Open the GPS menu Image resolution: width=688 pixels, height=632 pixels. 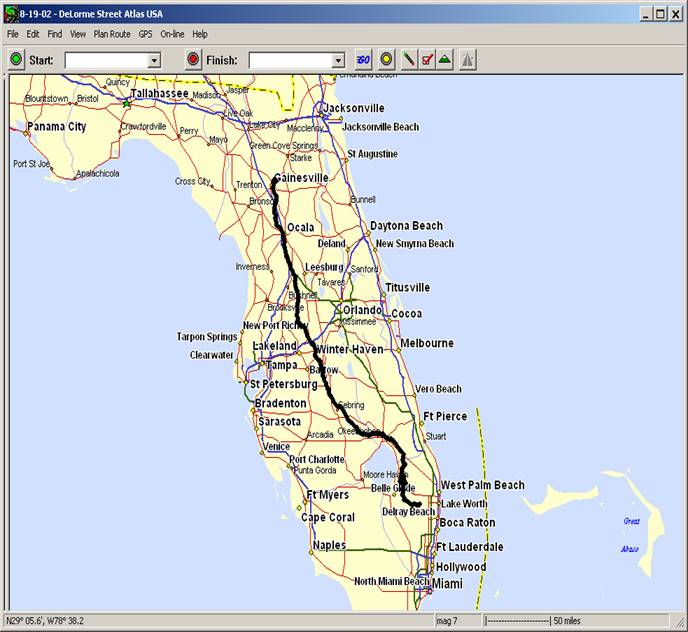(x=146, y=34)
